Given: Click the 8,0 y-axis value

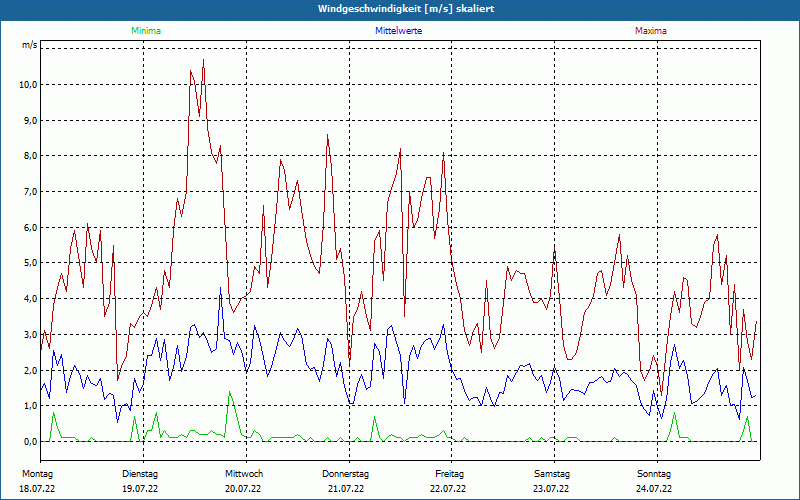Looking at the screenshot, I should [x=30, y=156].
